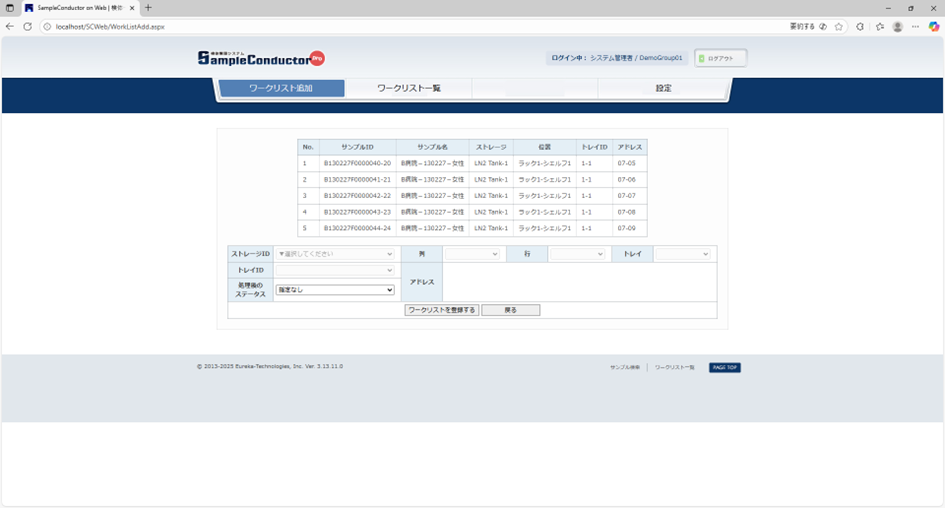Open a new browser tab
The image size is (945, 508).
148,8
